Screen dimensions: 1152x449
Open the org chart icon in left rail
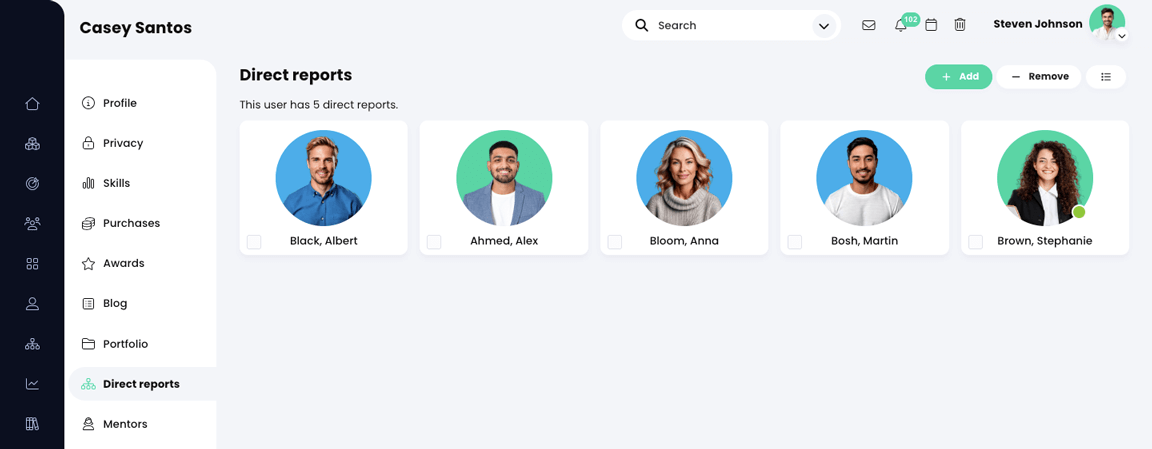coord(32,344)
